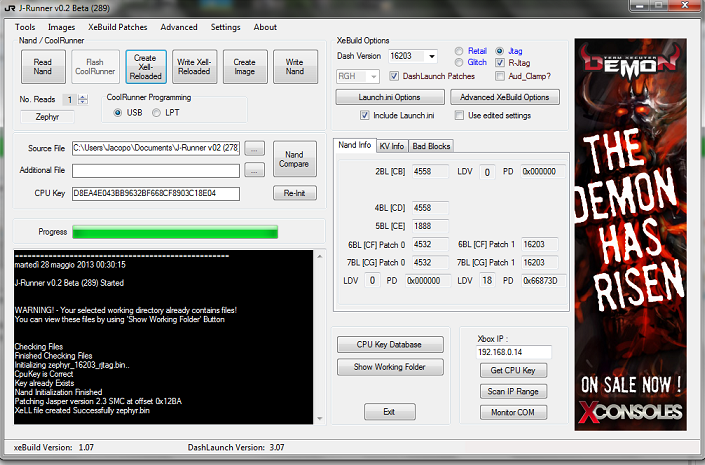Click the 2BL [CB] value 4558

pyautogui.click(x=430, y=171)
